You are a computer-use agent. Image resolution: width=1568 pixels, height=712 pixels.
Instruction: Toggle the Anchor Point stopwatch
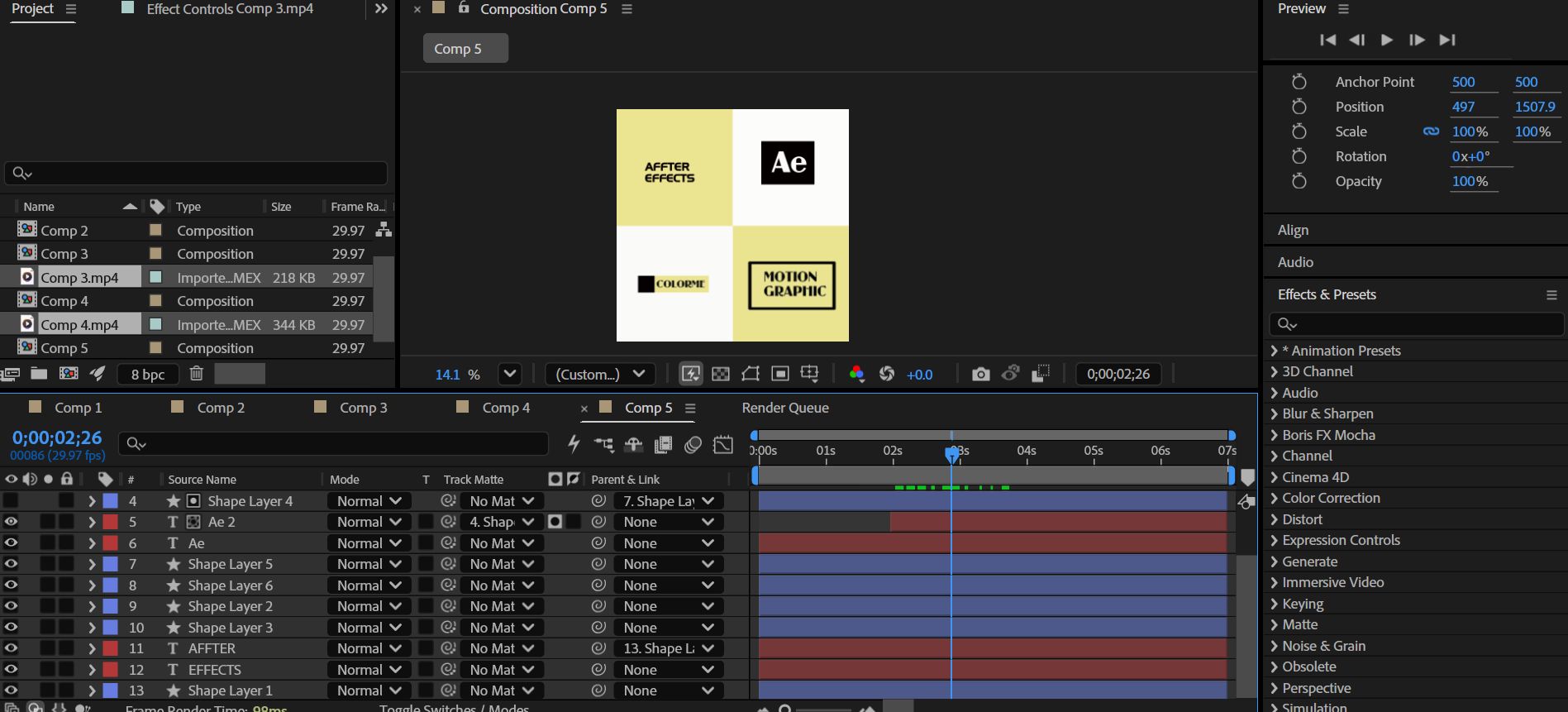click(x=1299, y=82)
